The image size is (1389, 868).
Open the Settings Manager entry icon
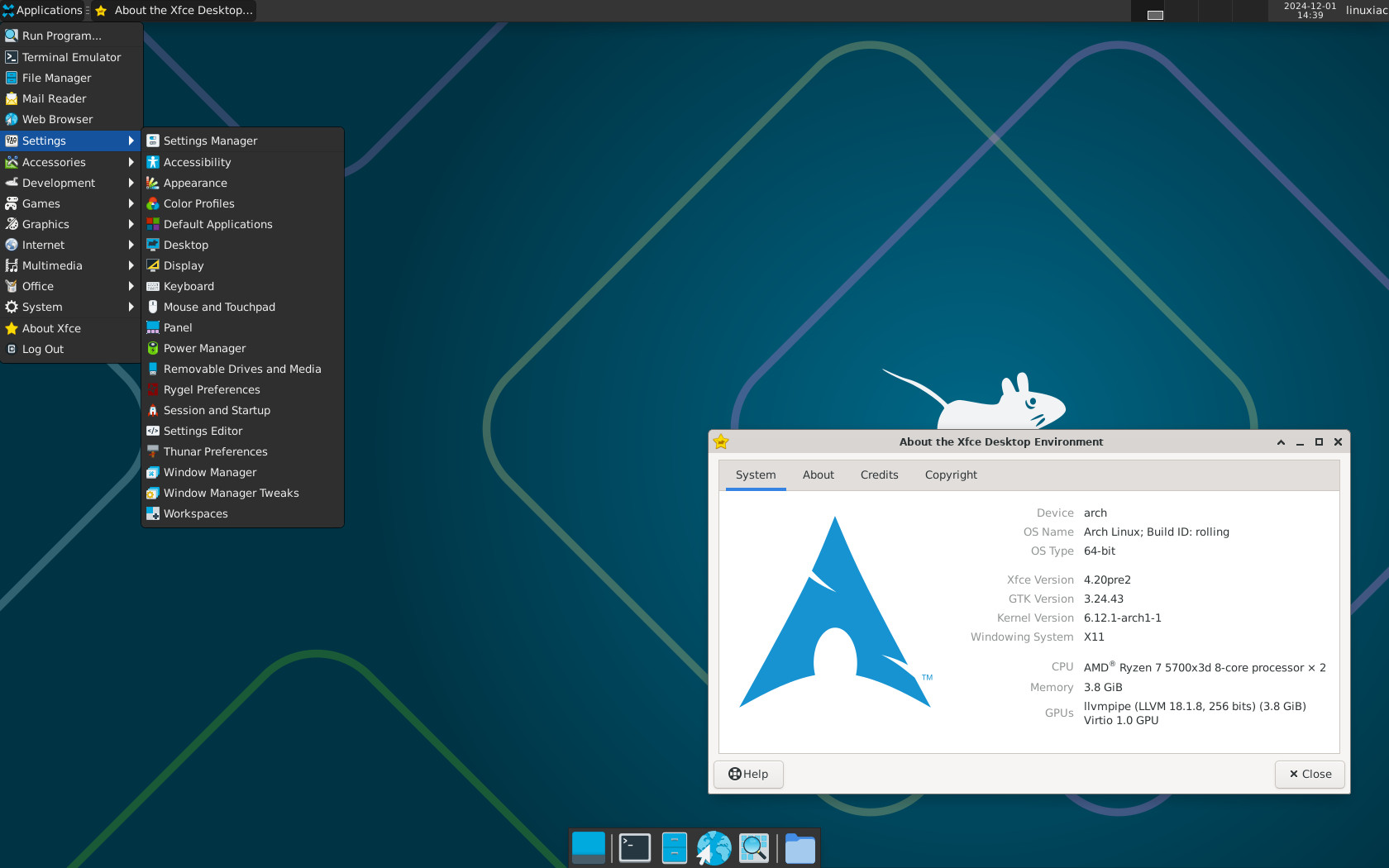click(153, 141)
